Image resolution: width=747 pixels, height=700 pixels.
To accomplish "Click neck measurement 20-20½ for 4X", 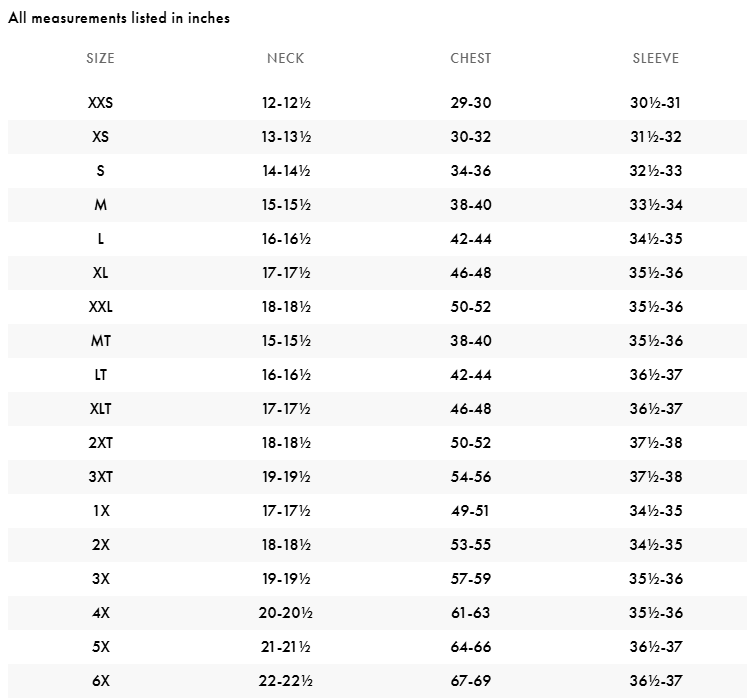I will click(285, 613).
